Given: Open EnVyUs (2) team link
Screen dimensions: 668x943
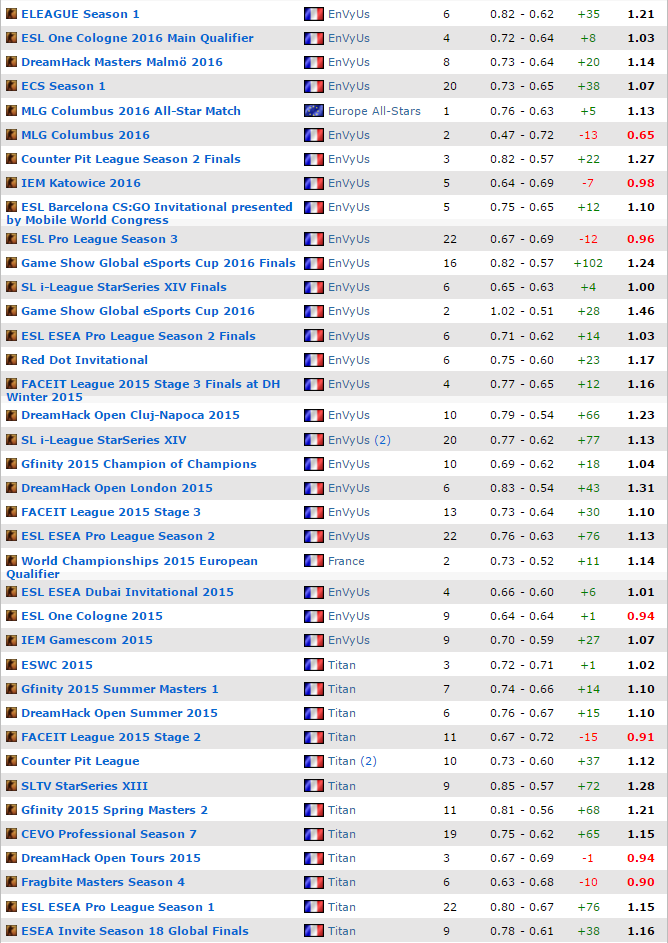Looking at the screenshot, I should coord(359,440).
